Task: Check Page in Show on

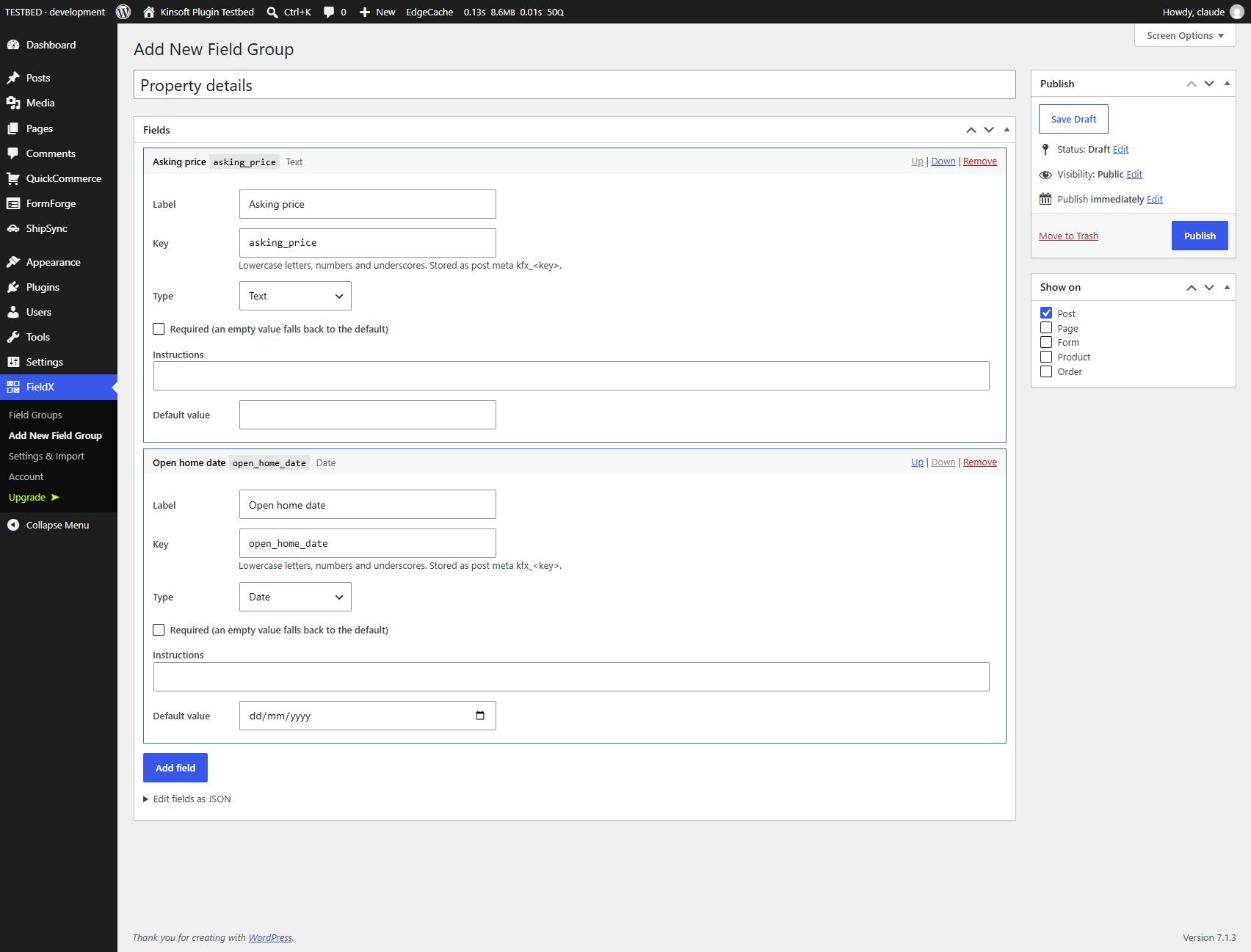Action: tap(1046, 328)
